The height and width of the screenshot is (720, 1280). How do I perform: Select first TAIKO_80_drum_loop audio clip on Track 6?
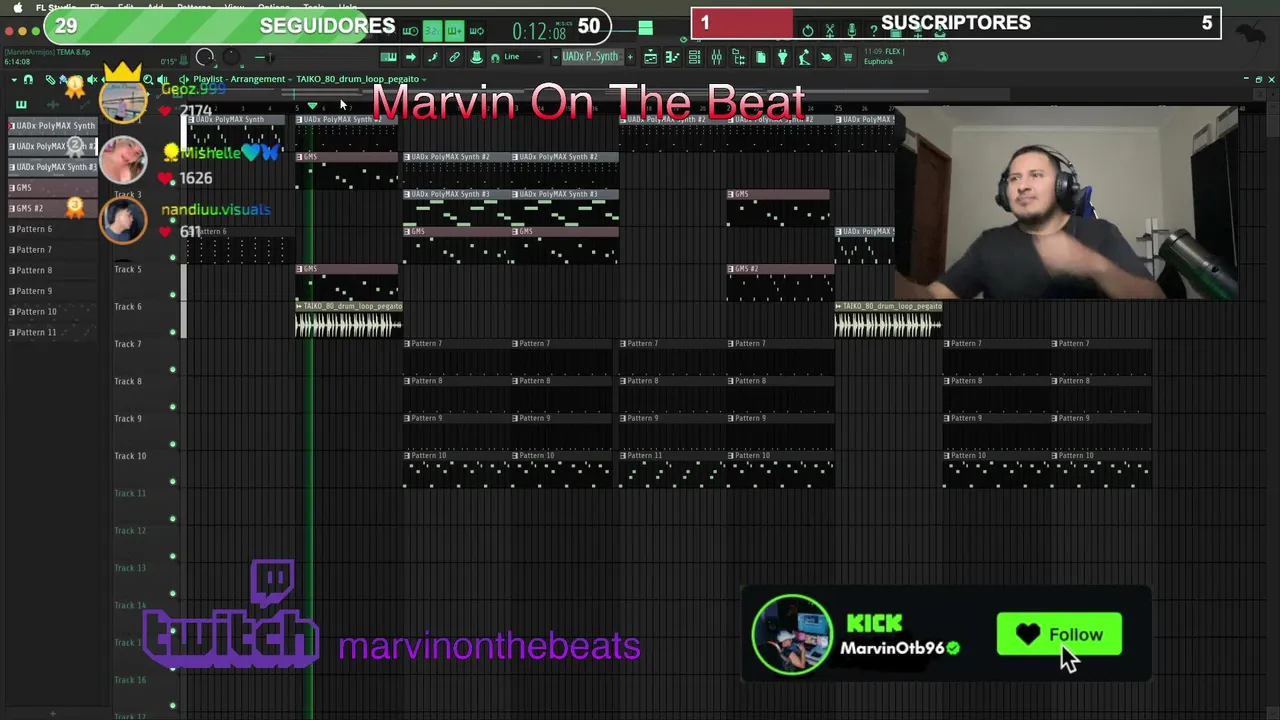[349, 319]
